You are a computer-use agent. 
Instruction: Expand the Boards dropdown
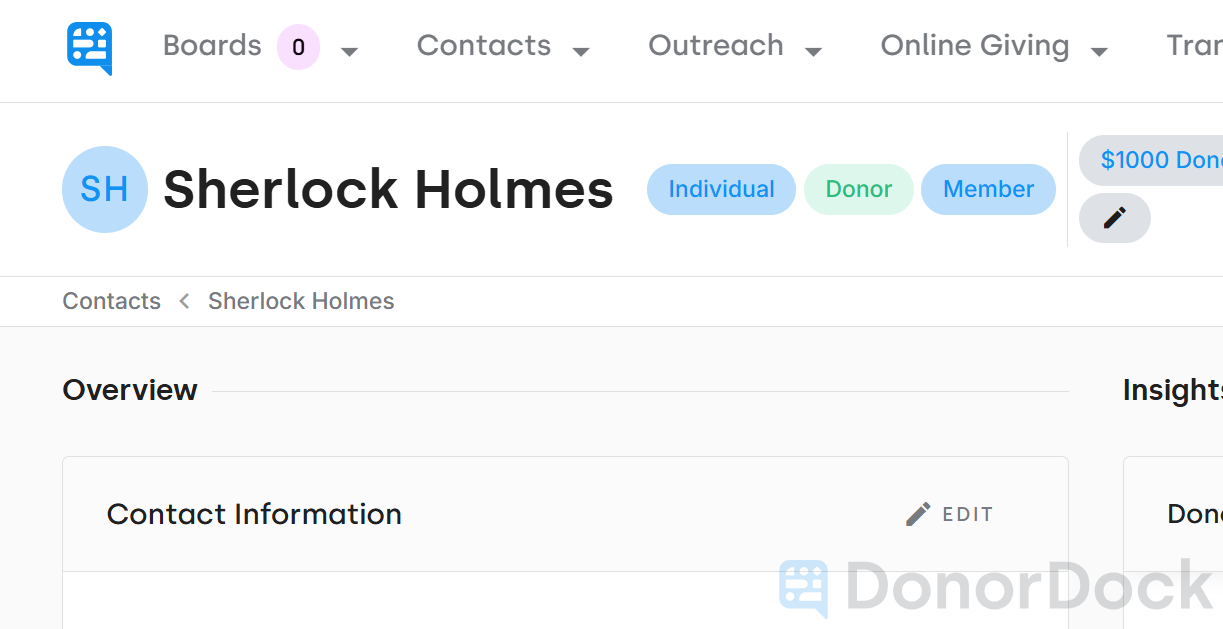[x=349, y=50]
